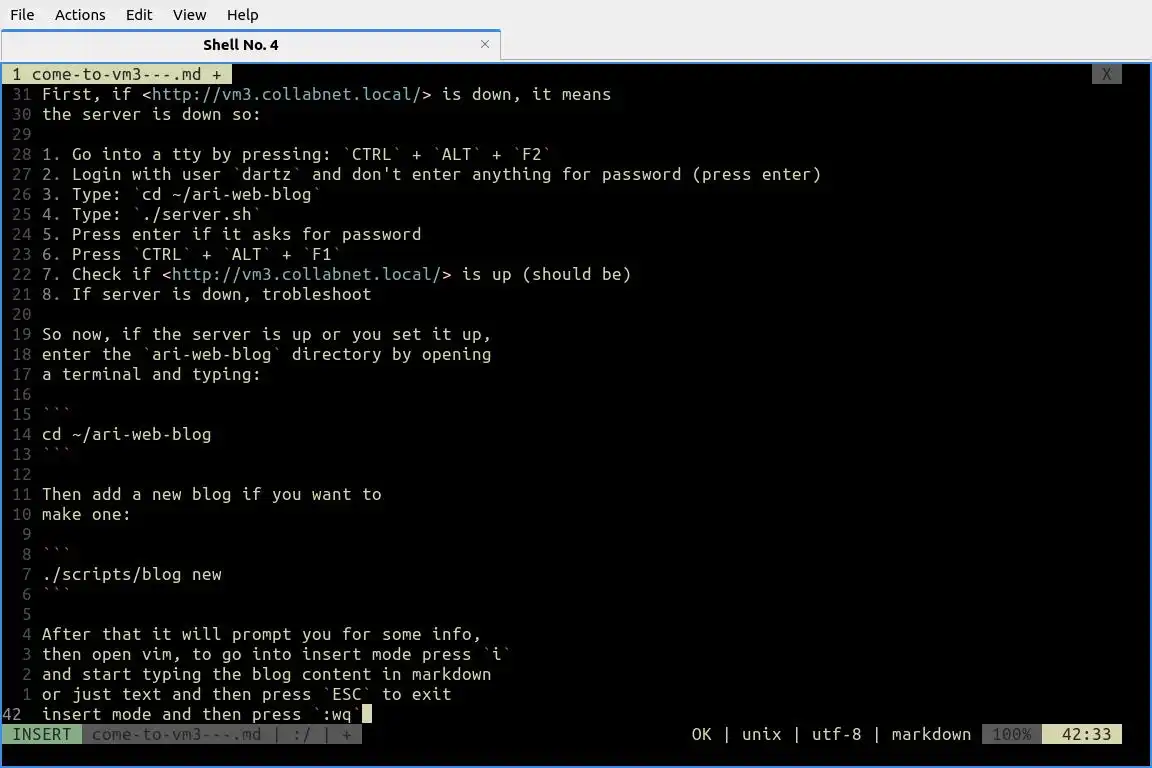This screenshot has width=1152, height=768.
Task: Select the Shell No. 4 tab
Action: (x=251, y=45)
